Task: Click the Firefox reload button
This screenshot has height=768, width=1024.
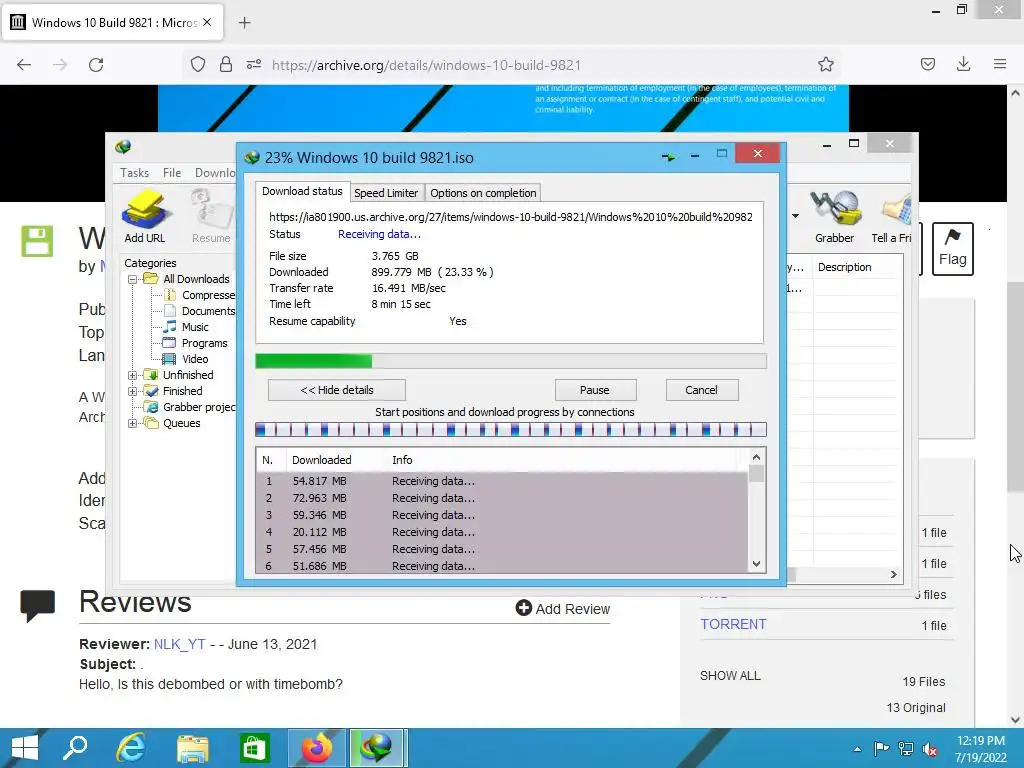Action: (x=96, y=65)
